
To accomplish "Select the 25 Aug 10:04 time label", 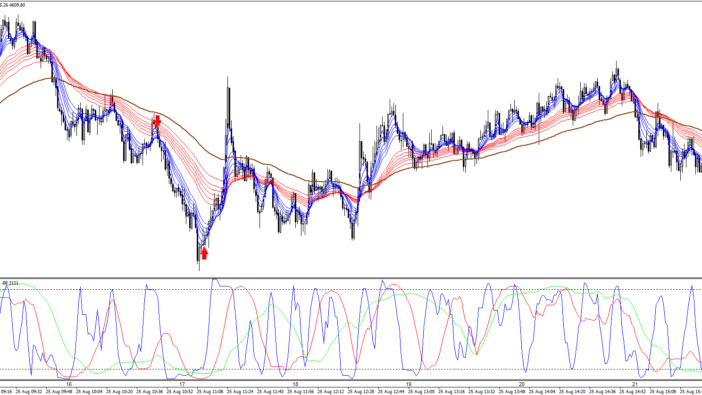I will (x=89, y=391).
